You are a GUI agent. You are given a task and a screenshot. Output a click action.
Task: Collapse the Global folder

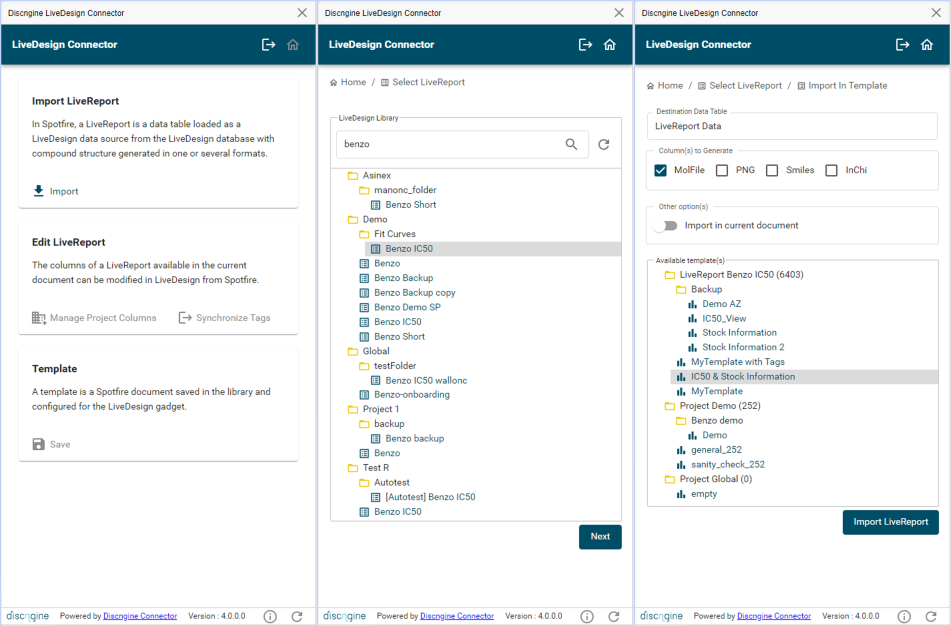tap(353, 351)
